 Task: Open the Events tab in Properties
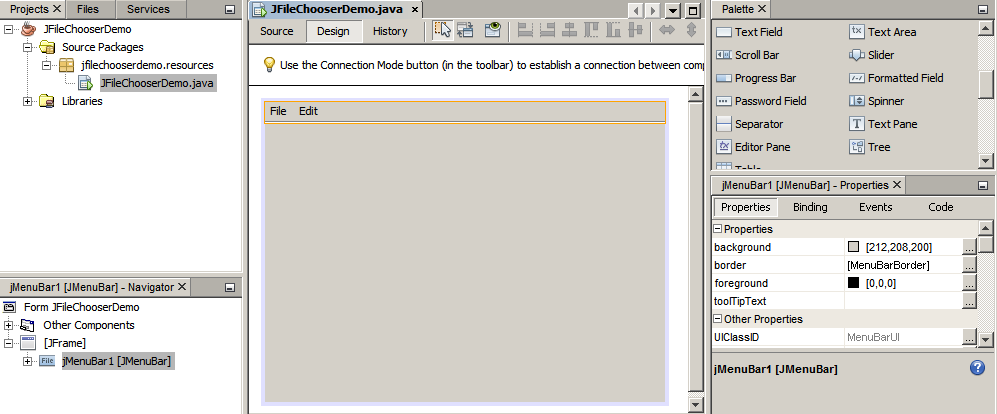click(875, 207)
